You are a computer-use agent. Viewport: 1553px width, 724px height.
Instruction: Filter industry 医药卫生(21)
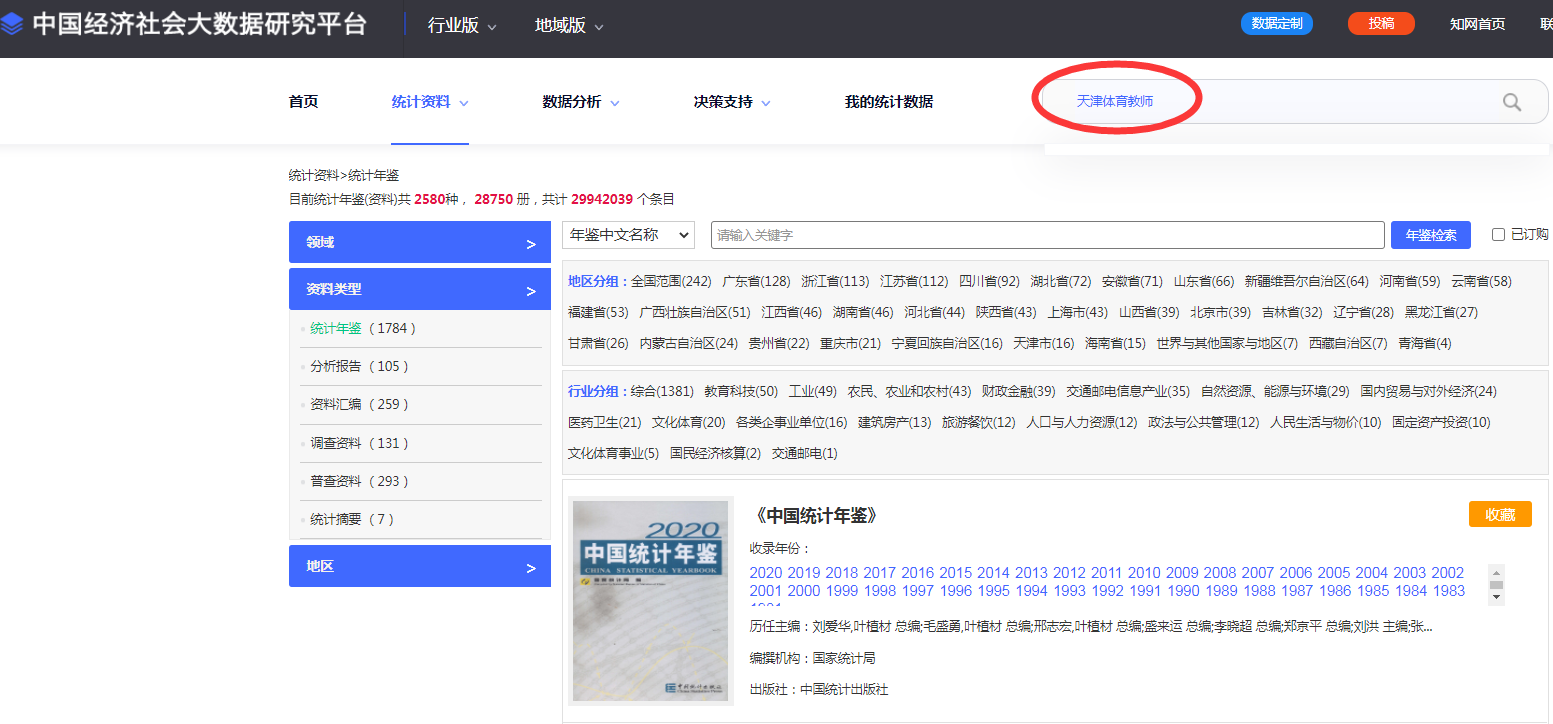605,422
